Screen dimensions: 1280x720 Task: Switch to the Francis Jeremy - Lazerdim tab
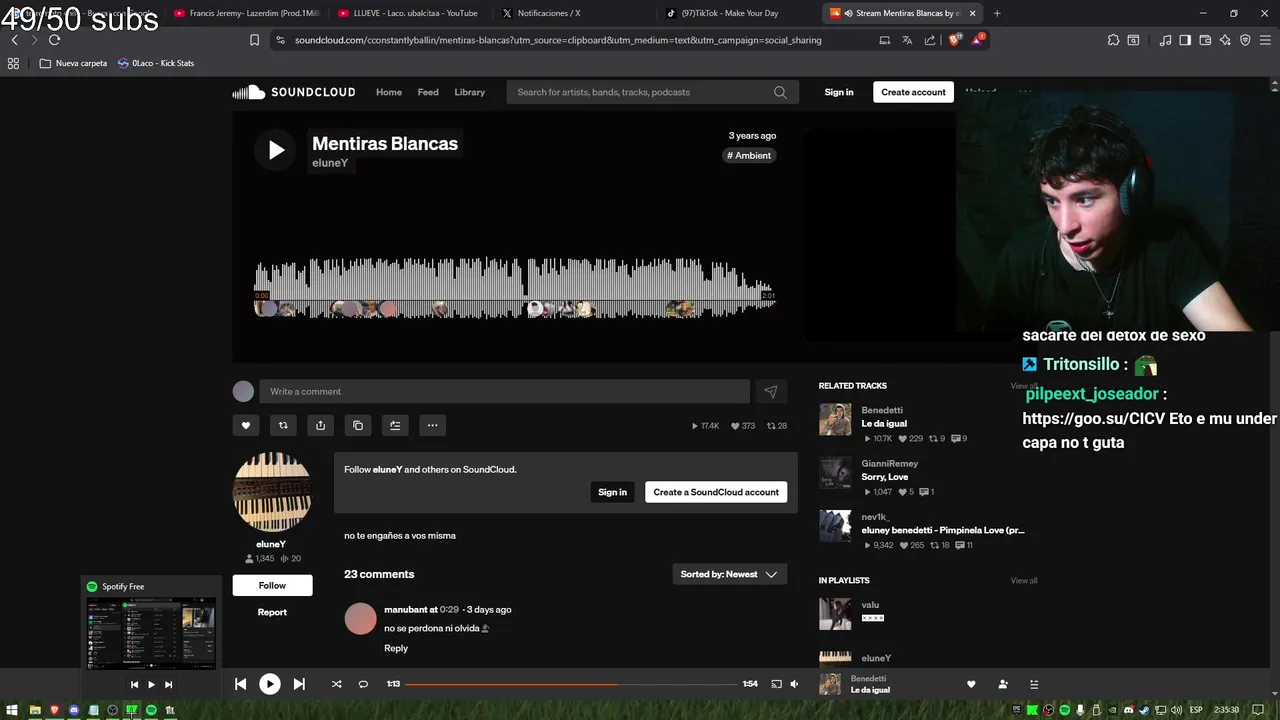point(245,13)
